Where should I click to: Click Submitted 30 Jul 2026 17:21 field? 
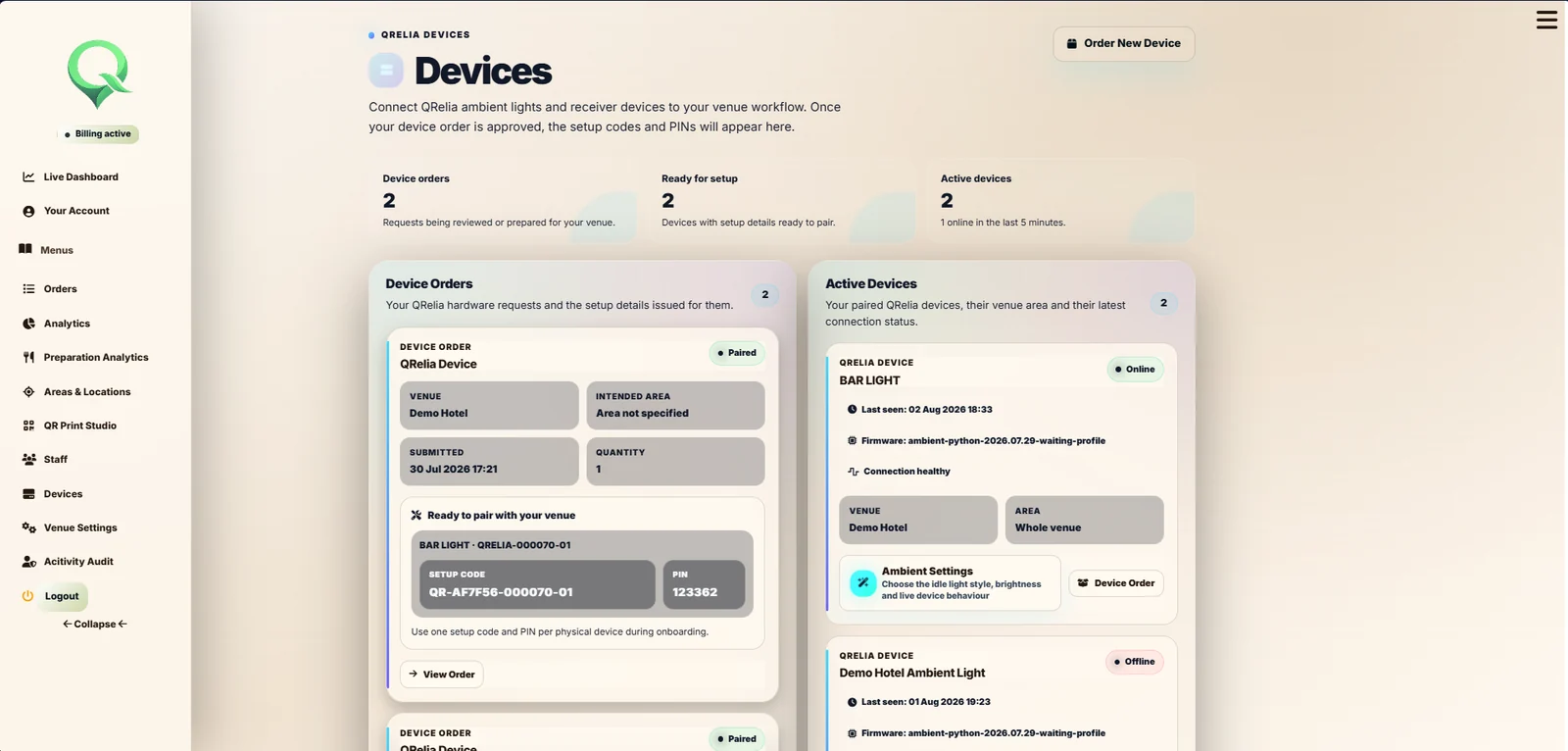click(x=489, y=461)
